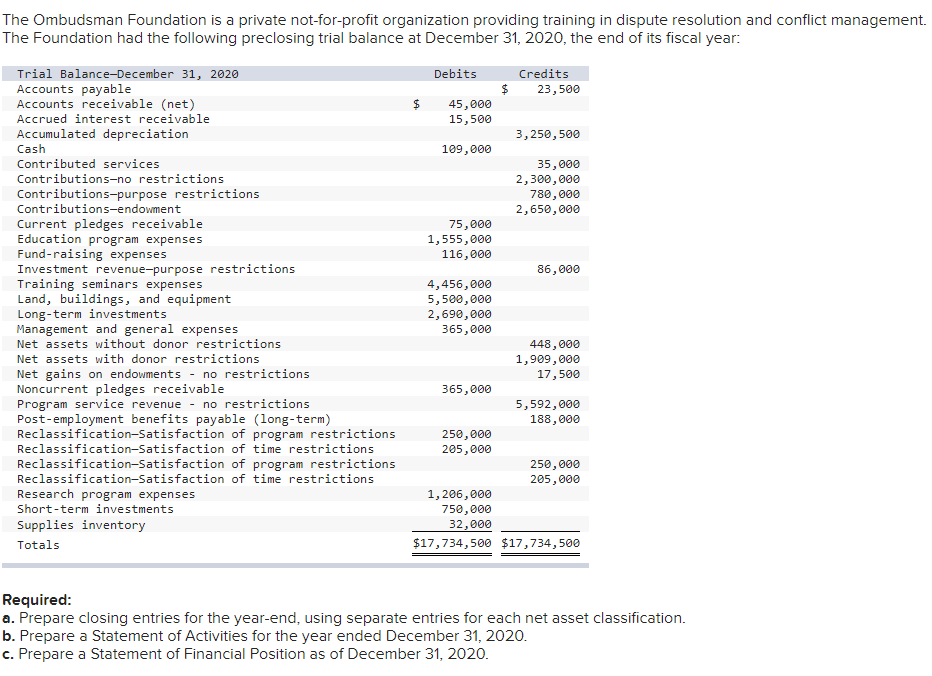
Task: Select the credit value 17,500
Action: tap(558, 374)
